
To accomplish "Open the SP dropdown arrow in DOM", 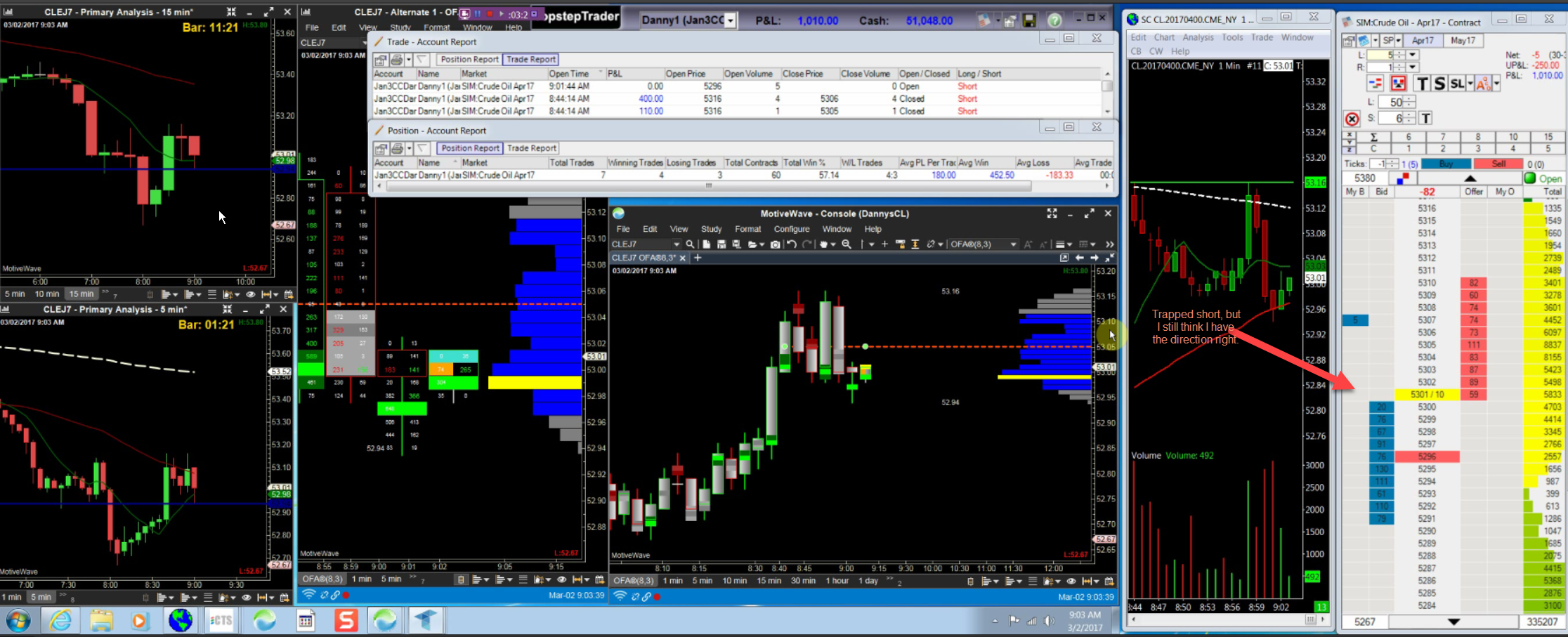I will pos(1398,41).
